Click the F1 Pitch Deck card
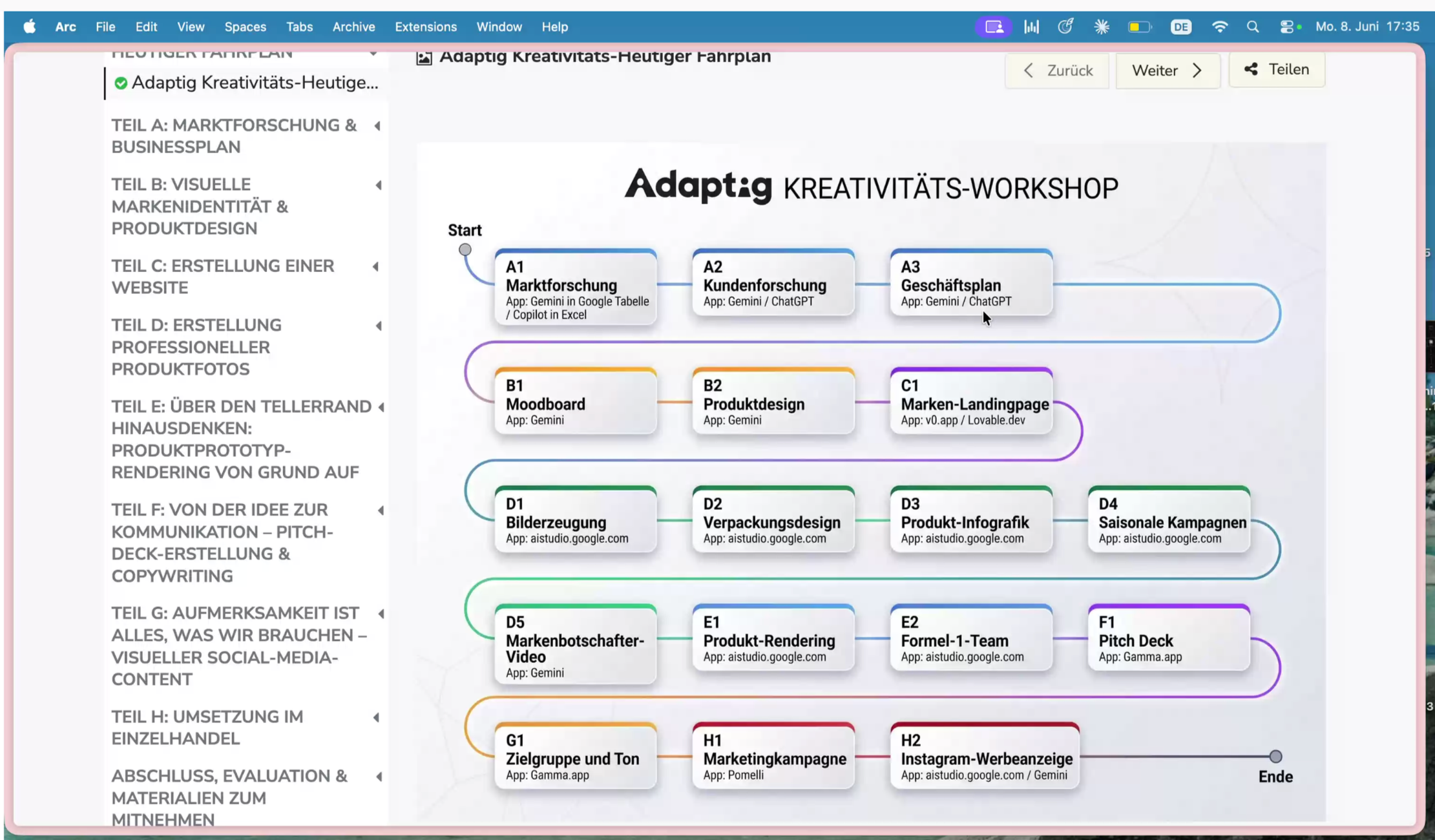The image size is (1435, 840). (1169, 638)
